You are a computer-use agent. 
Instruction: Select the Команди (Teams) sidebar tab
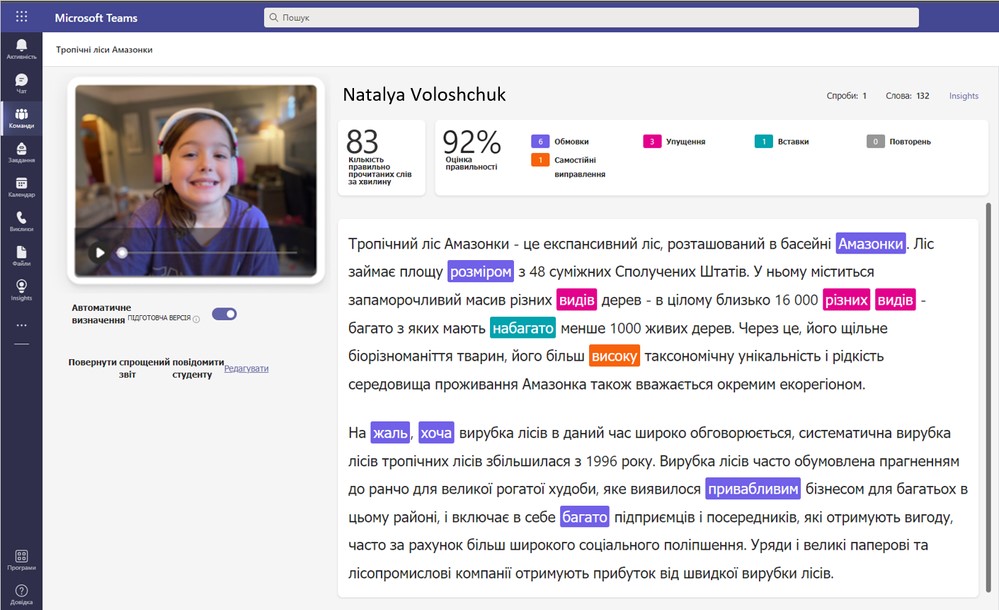pyautogui.click(x=21, y=118)
